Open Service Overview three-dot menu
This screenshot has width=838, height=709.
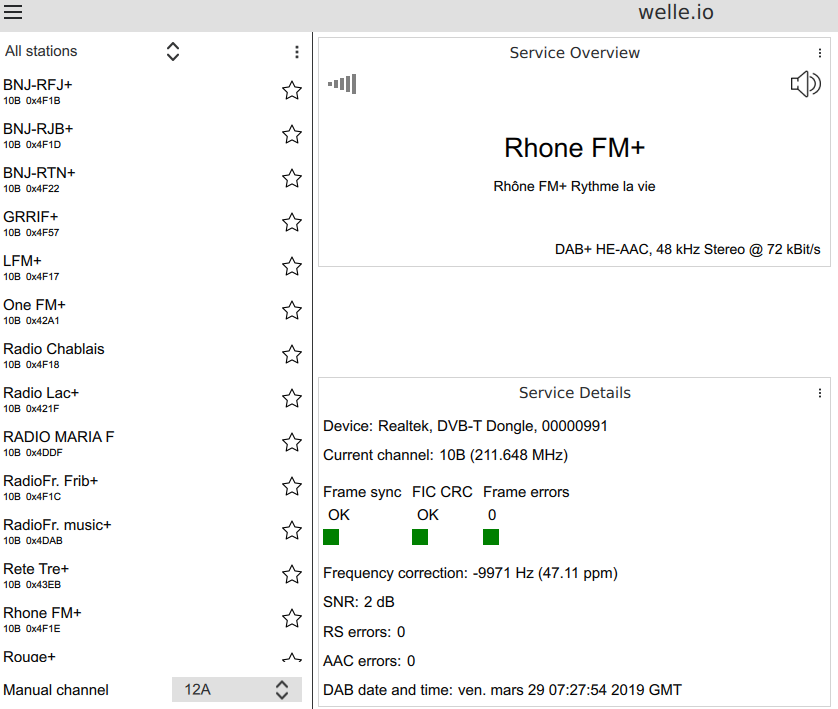[x=819, y=53]
